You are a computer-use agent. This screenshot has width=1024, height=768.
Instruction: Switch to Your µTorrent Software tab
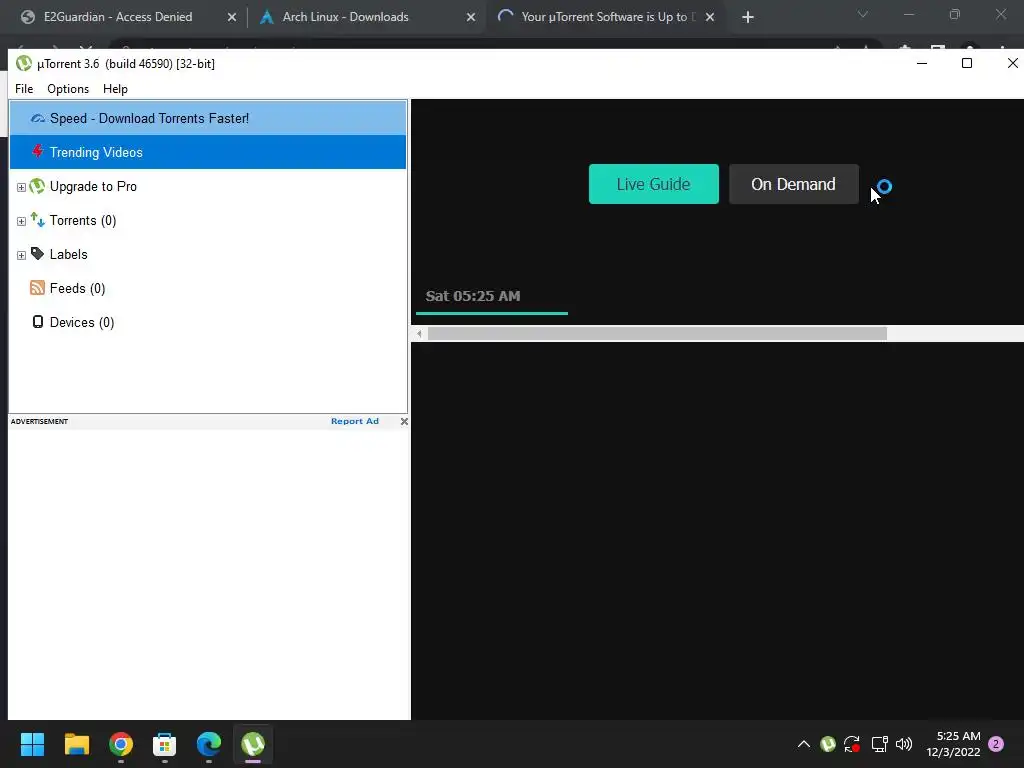tap(607, 17)
